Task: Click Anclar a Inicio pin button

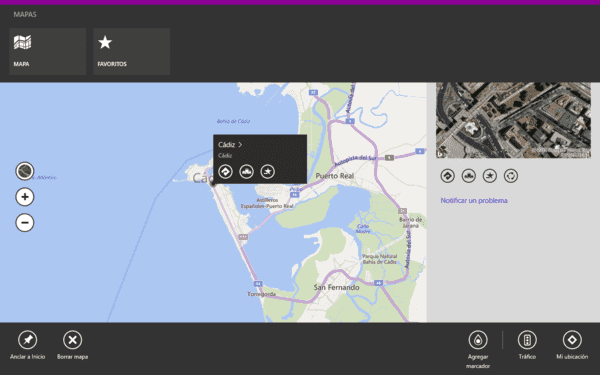Action: 28,345
